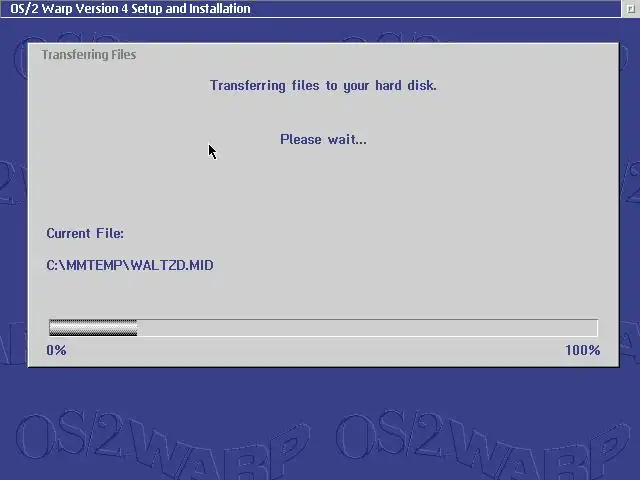Image resolution: width=640 pixels, height=480 pixels.
Task: Click the OS/2 Warp Version 4 Setup title bar
Action: [x=311, y=9]
